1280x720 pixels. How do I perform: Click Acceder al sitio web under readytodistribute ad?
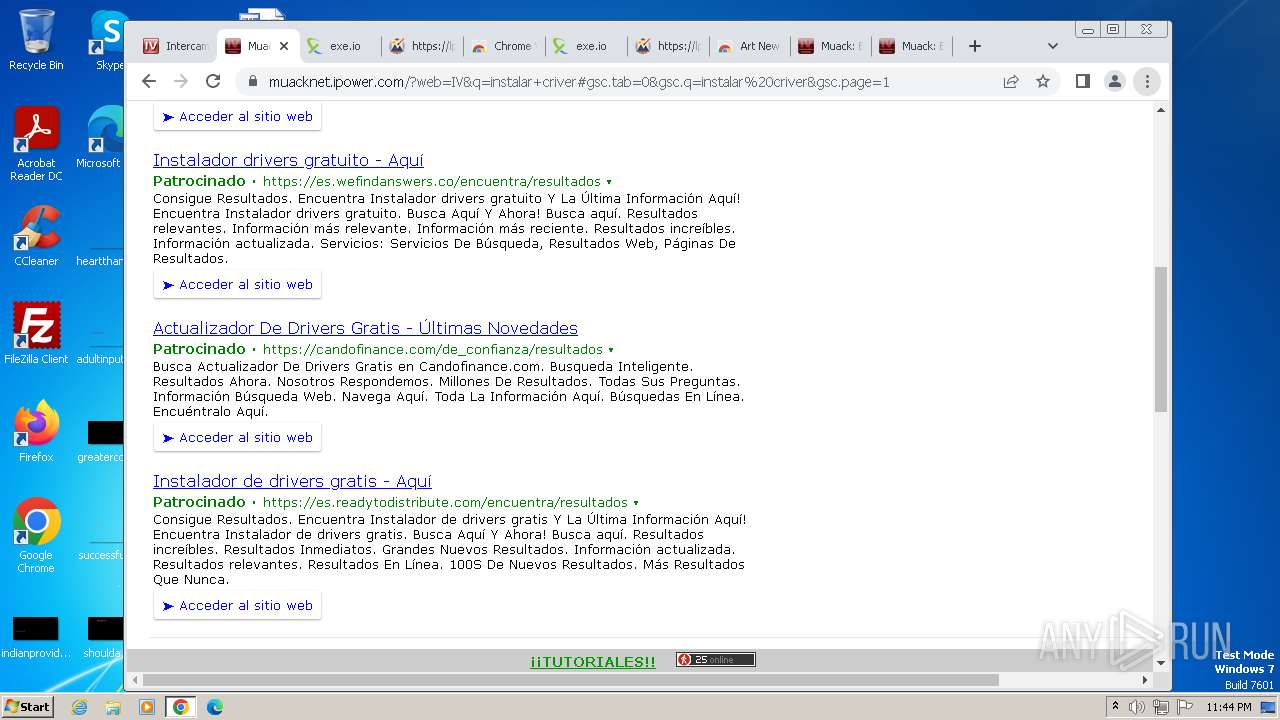click(238, 606)
